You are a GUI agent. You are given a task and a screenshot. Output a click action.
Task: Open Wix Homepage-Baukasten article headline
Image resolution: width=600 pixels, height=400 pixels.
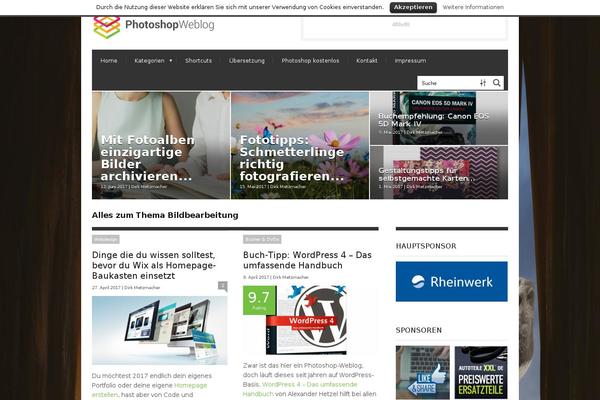coord(154,265)
